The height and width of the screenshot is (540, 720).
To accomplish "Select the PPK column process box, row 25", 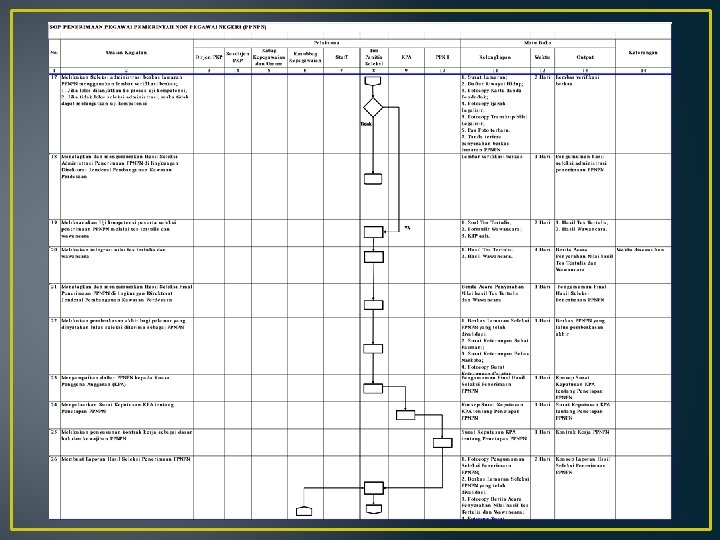I will (x=443, y=443).
